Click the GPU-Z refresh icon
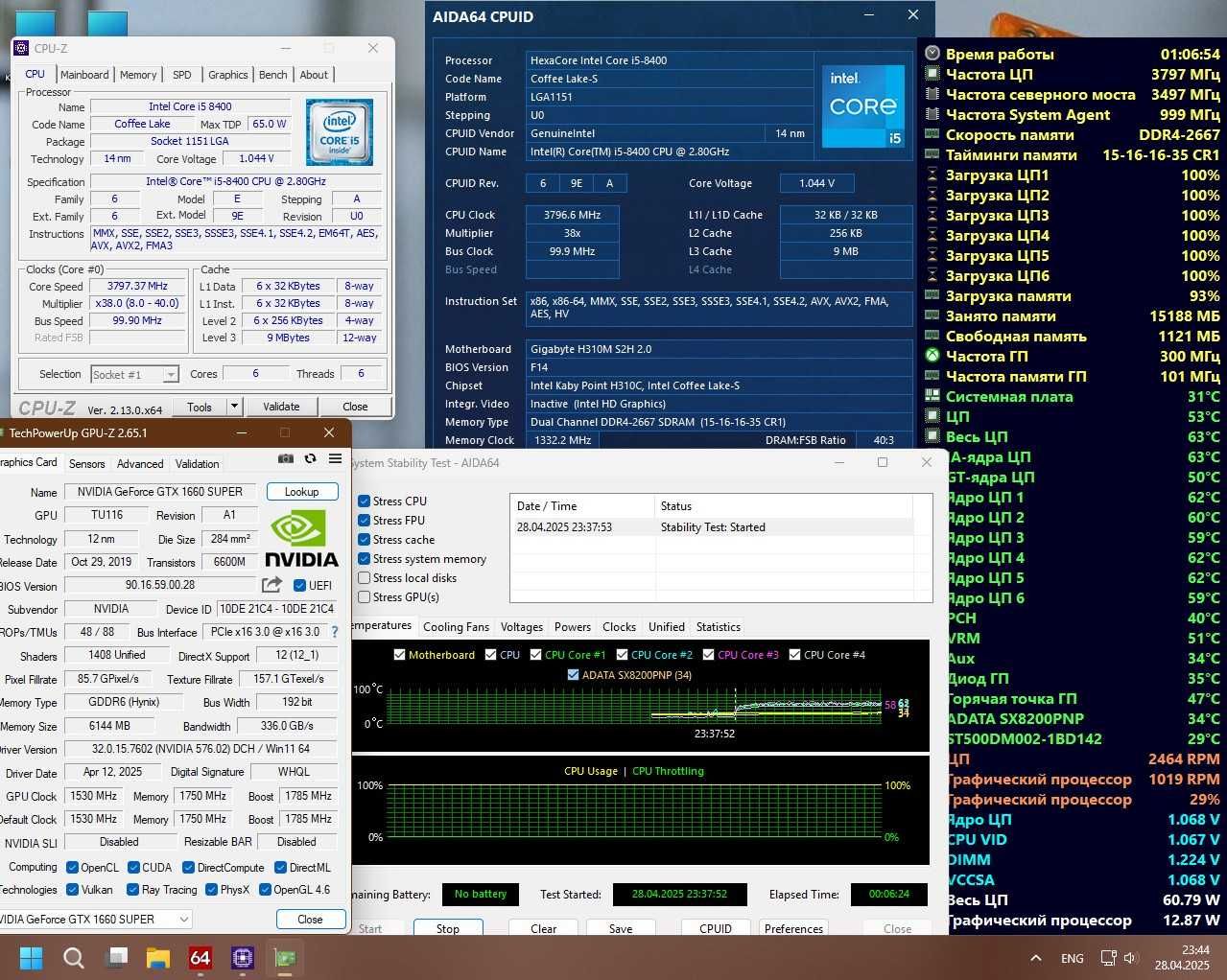 point(310,458)
